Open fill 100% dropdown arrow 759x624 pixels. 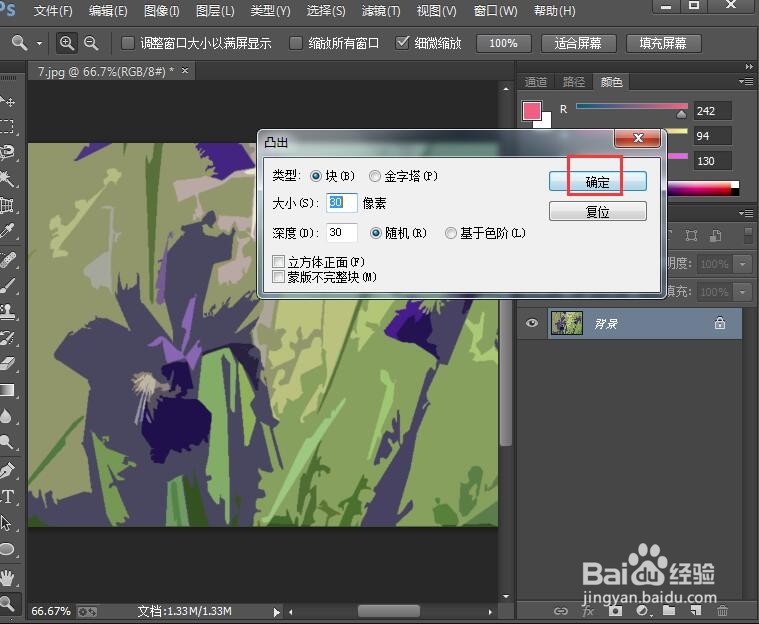(x=743, y=292)
